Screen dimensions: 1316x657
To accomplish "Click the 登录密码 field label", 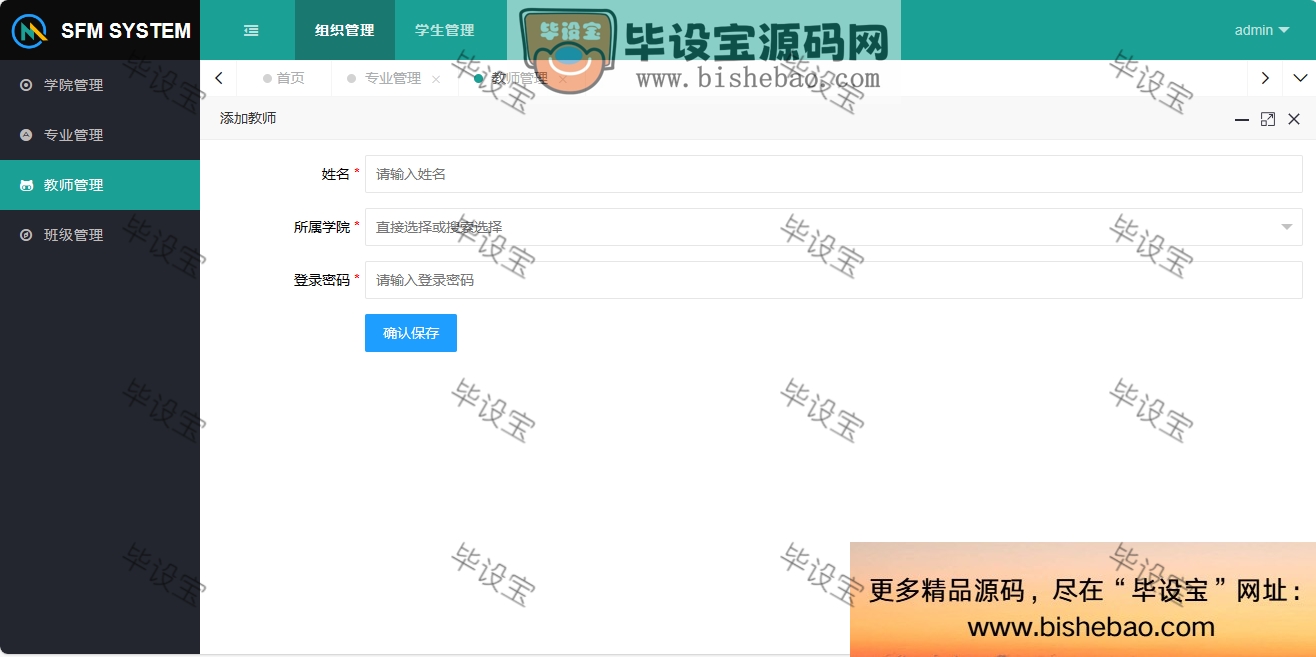I will pos(322,280).
